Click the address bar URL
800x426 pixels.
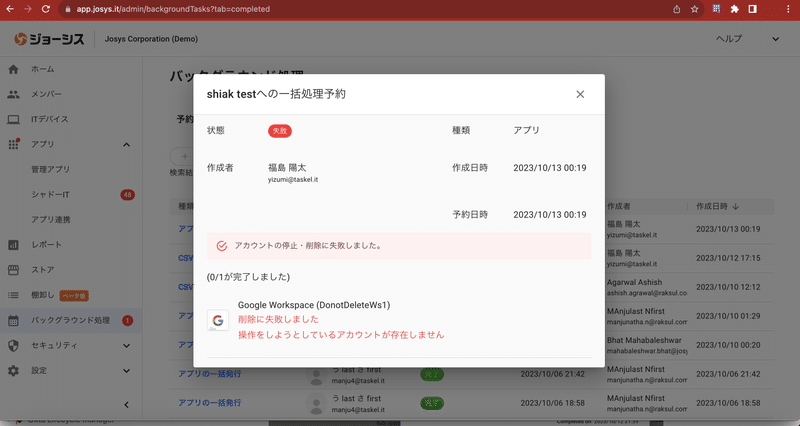coord(173,9)
